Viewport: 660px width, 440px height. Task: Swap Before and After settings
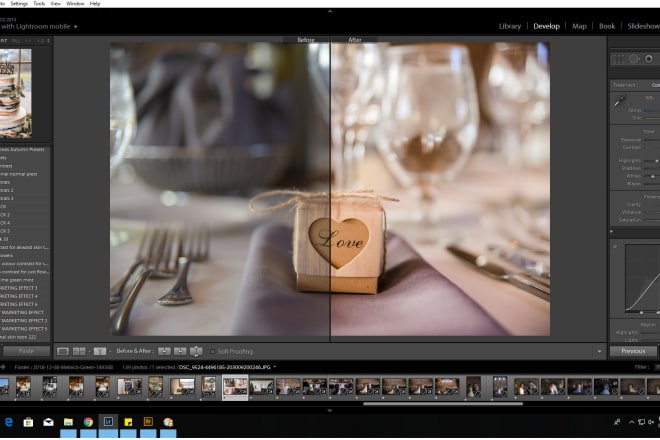pos(195,351)
